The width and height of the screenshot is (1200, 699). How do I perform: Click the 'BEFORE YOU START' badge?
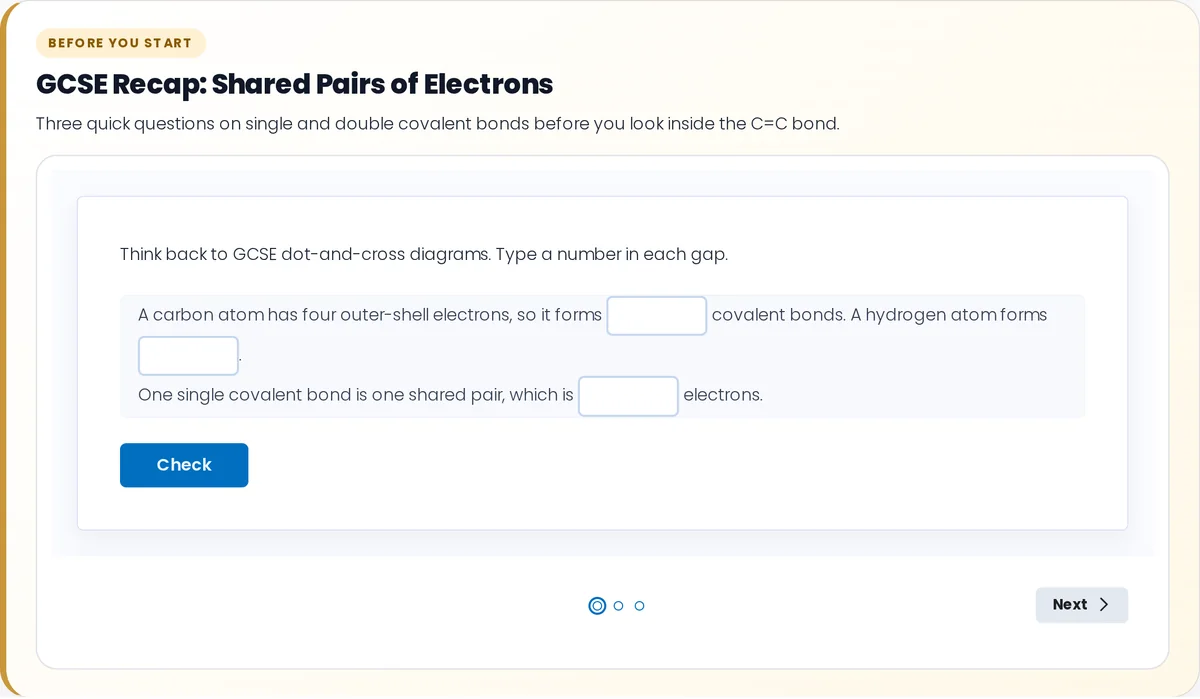click(x=120, y=43)
